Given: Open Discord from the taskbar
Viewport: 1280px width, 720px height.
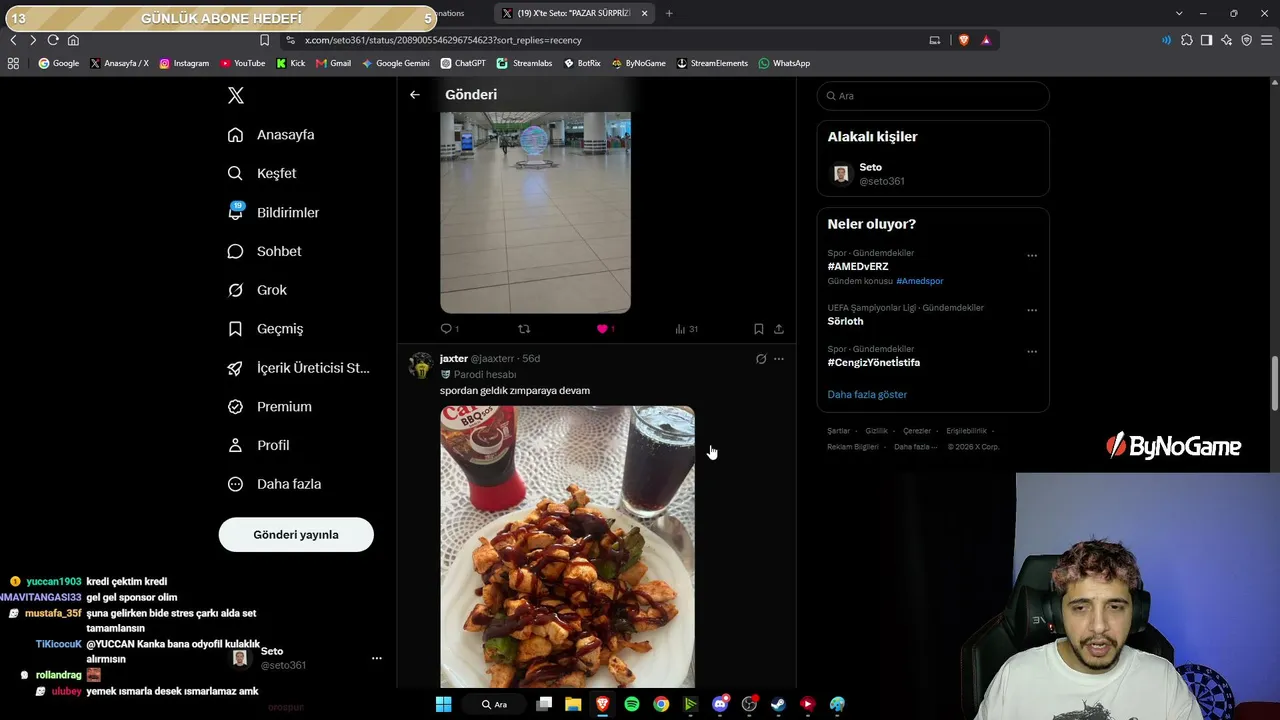Looking at the screenshot, I should [x=720, y=704].
